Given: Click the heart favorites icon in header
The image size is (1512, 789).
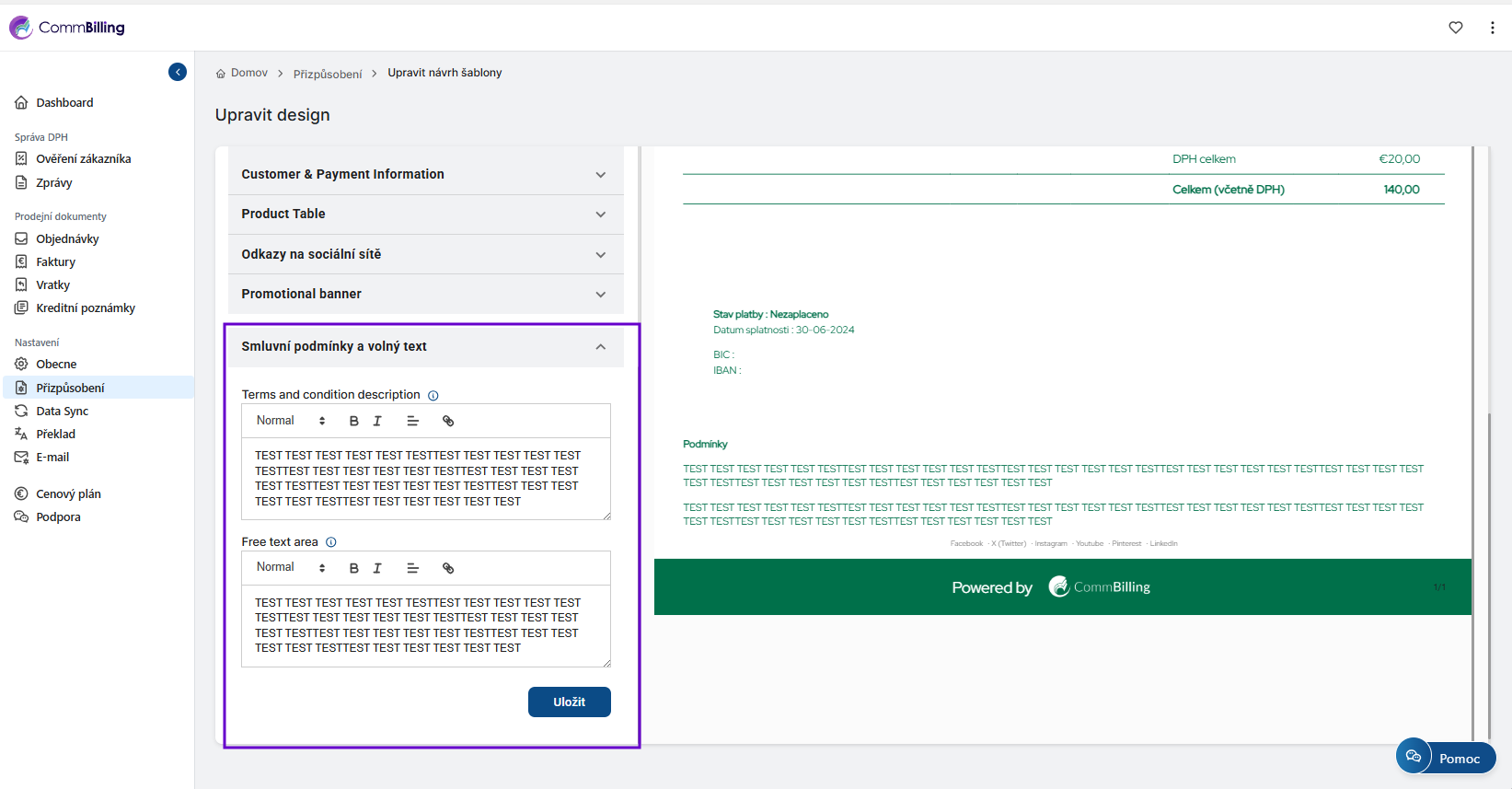Looking at the screenshot, I should click(1455, 28).
